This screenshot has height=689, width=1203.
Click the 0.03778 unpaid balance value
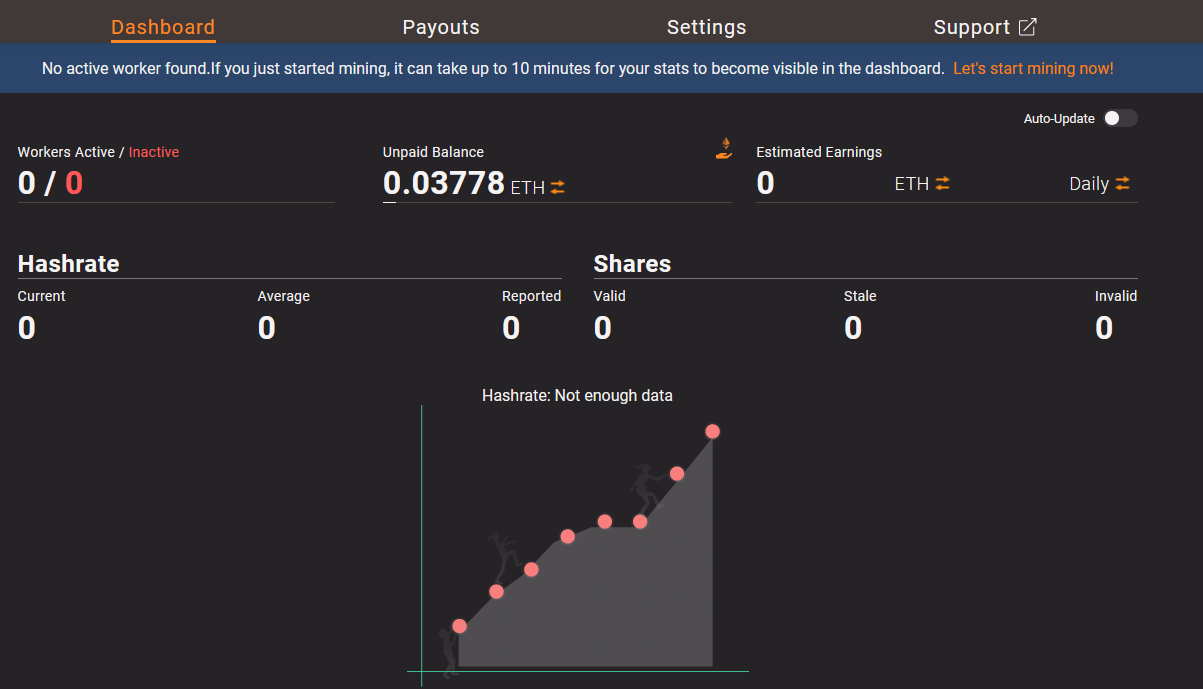click(444, 183)
